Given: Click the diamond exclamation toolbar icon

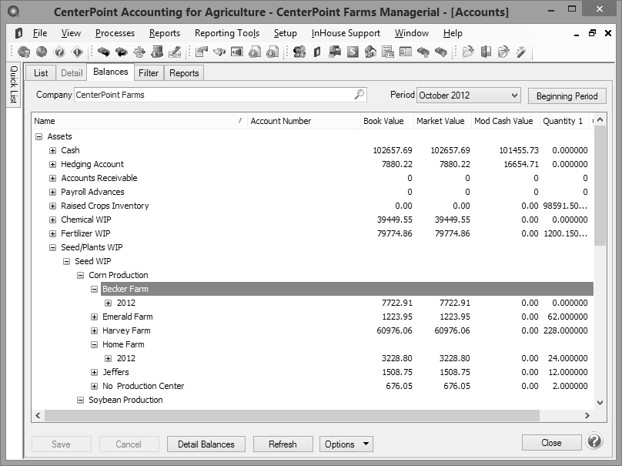Looking at the screenshot, I should click(x=77, y=52).
